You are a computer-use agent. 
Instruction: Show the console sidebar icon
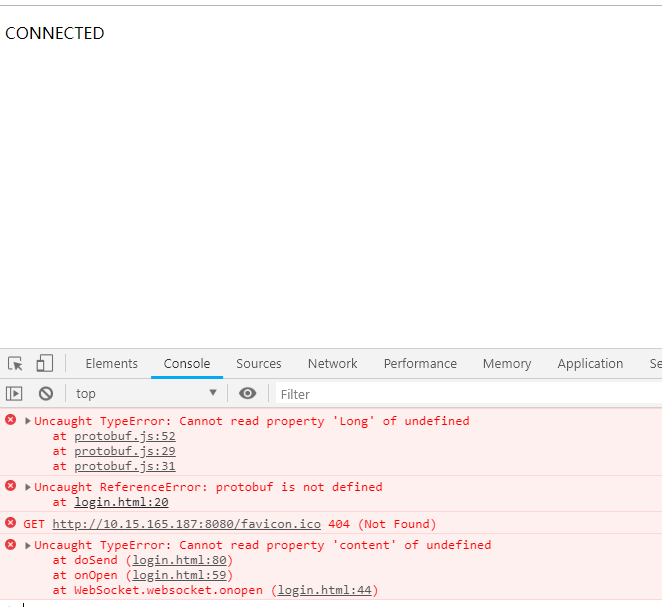pos(14,394)
